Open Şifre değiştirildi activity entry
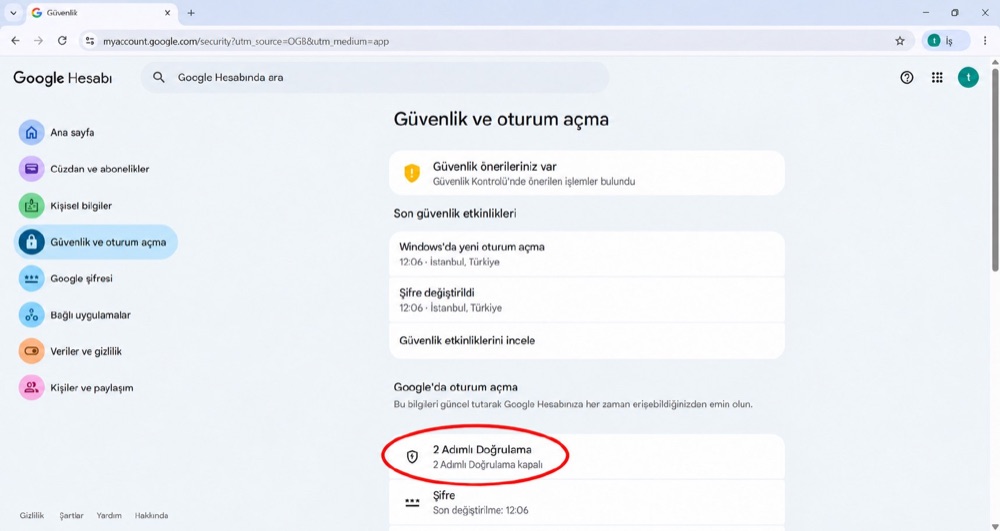The width and height of the screenshot is (1000, 531). [x=587, y=300]
